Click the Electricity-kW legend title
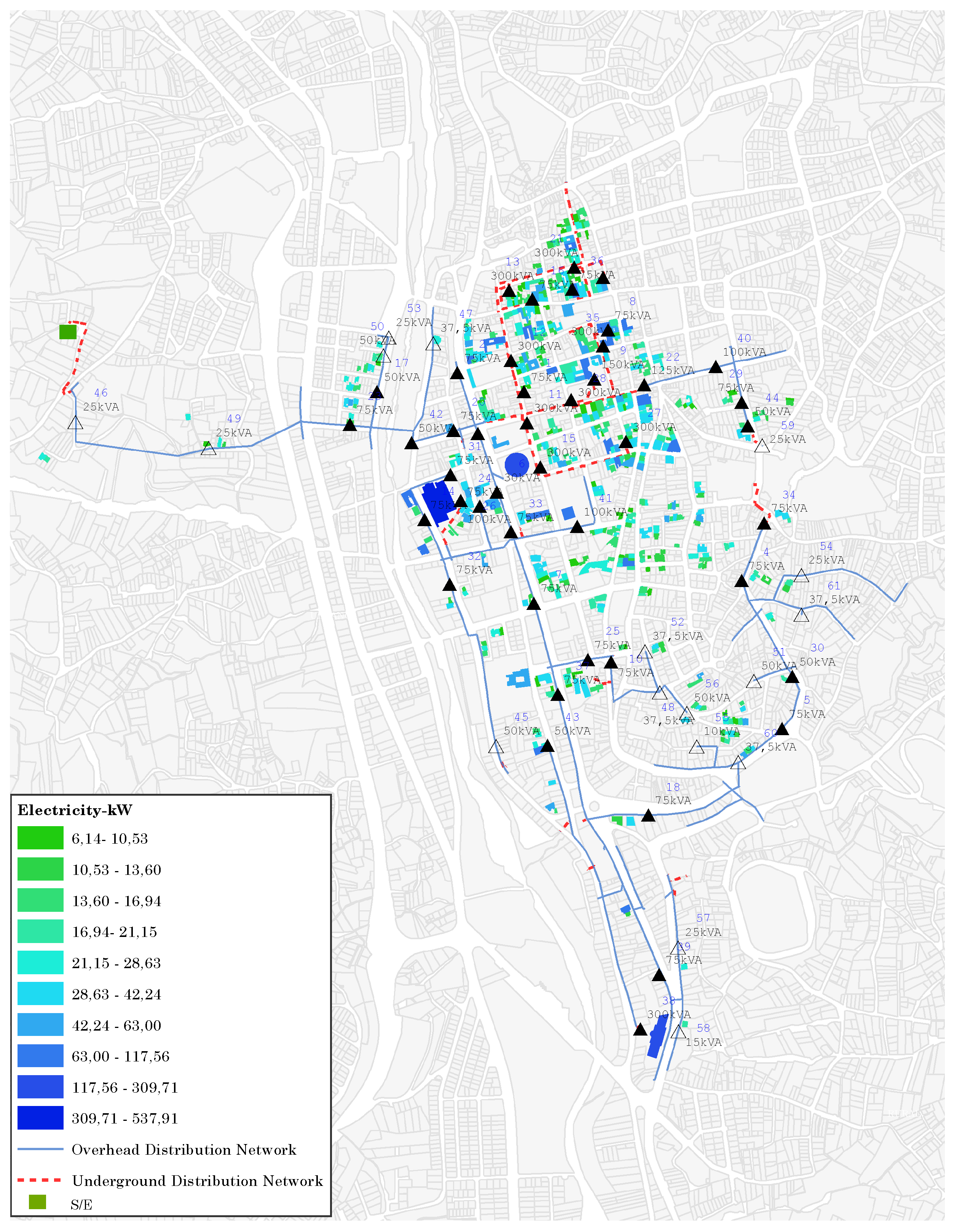Image resolution: width=954 pixels, height=1232 pixels. pos(75,810)
